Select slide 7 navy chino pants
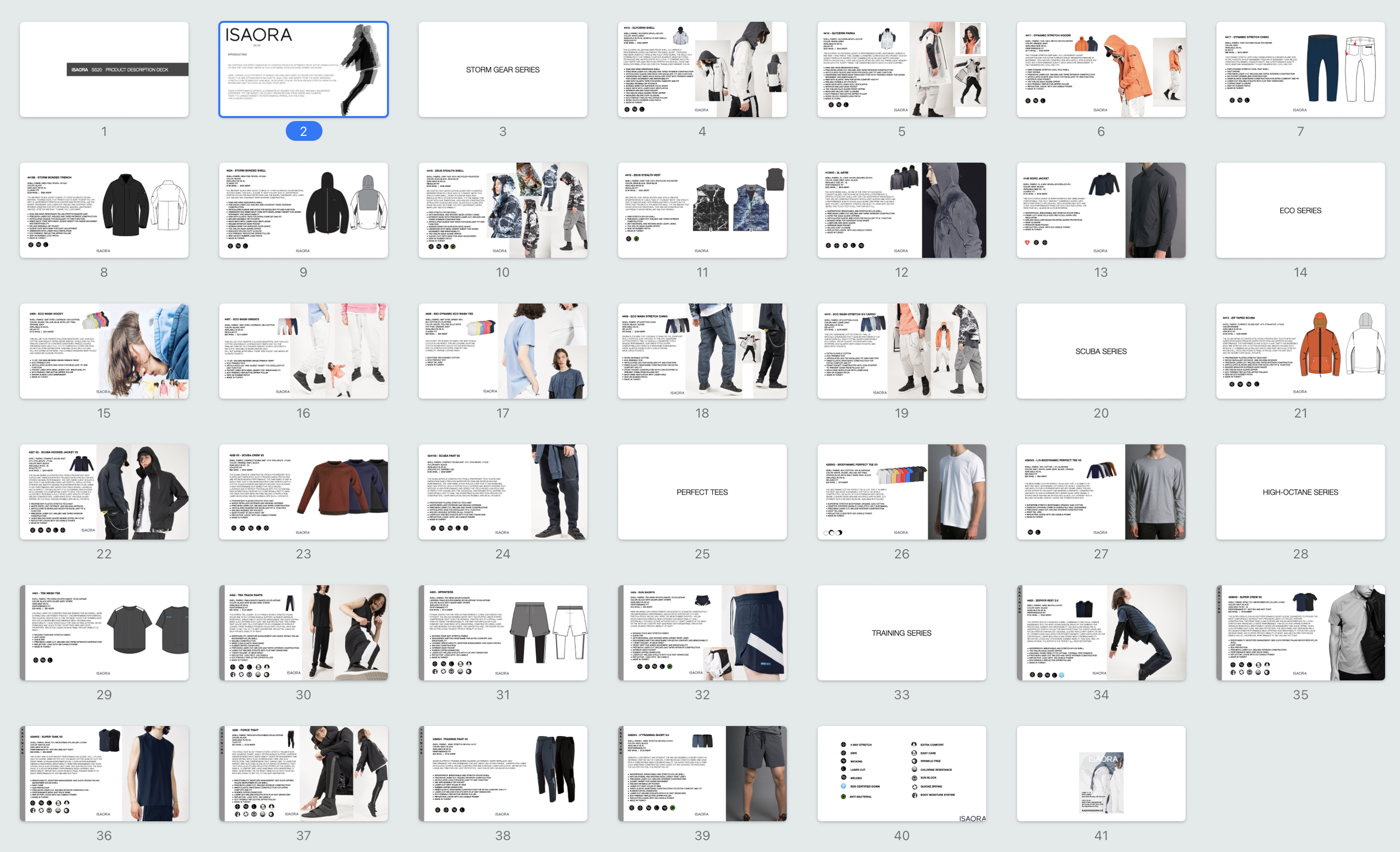Viewport: 1400px width, 852px height. [1300, 69]
